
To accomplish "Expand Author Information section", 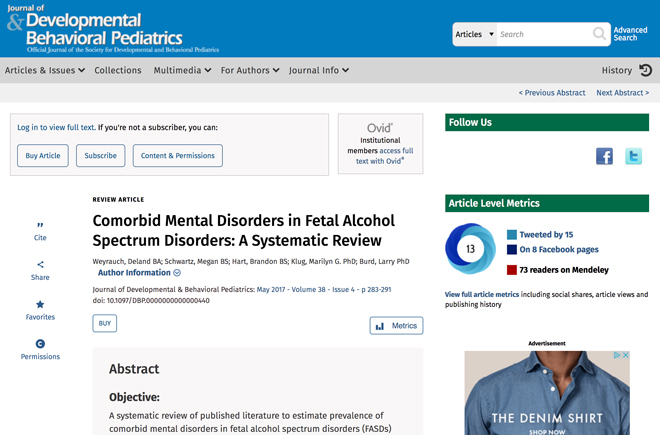I will [139, 273].
